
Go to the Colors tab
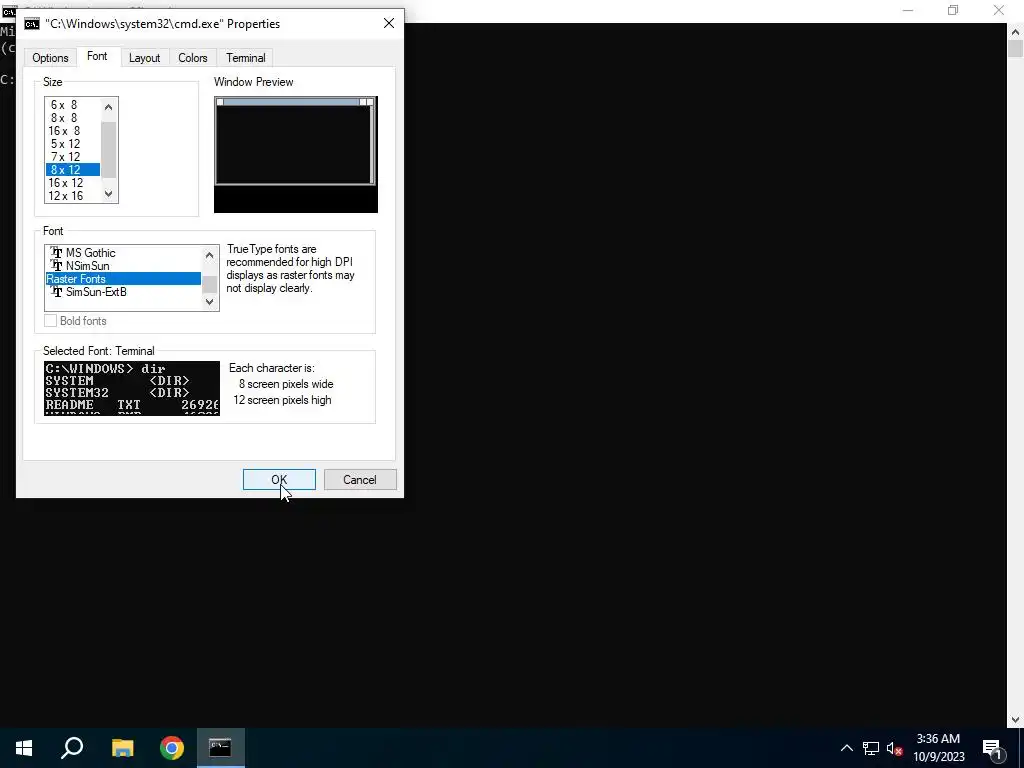tap(193, 57)
